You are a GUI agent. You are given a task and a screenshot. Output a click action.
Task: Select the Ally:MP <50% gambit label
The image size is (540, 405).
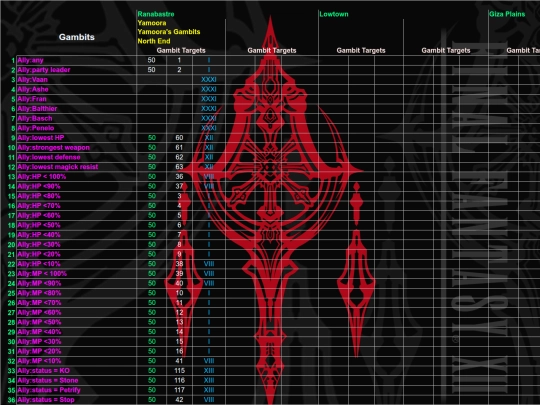click(39, 322)
